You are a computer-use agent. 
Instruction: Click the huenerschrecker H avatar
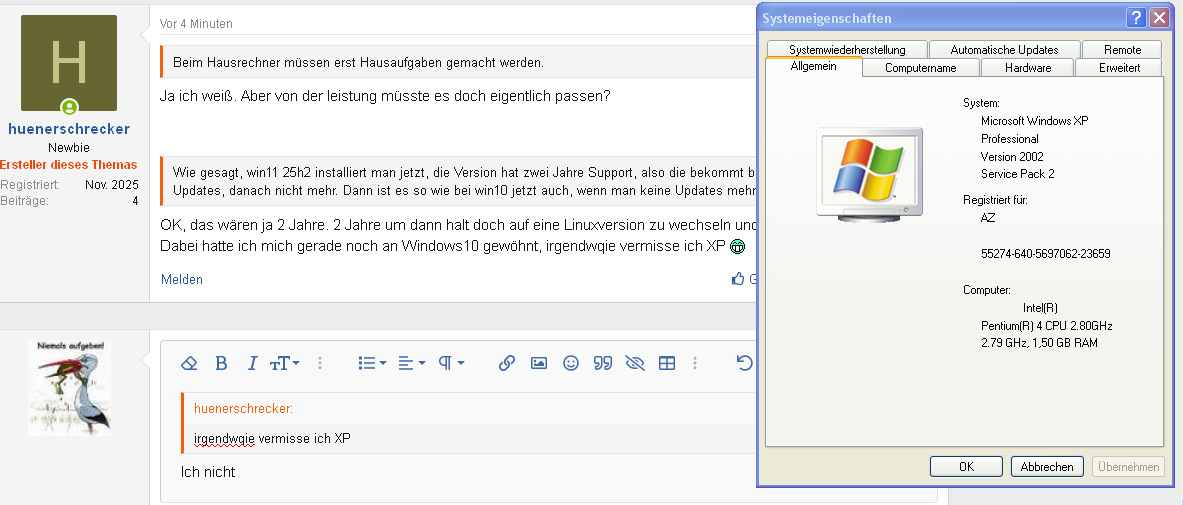tap(69, 63)
